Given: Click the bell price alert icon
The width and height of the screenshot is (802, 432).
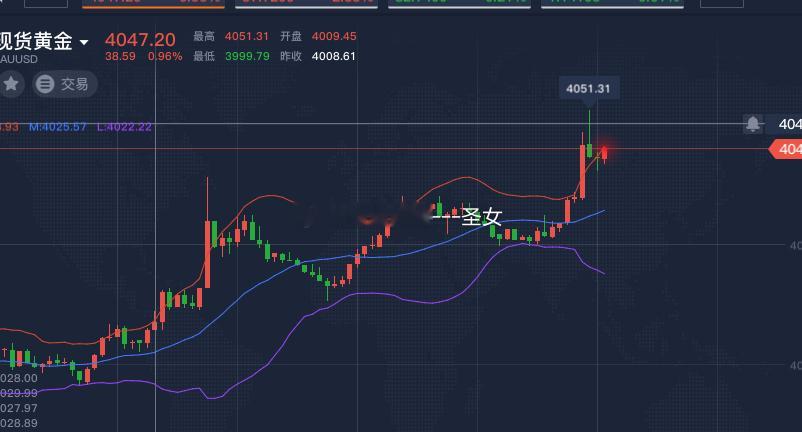Looking at the screenshot, I should pos(752,124).
